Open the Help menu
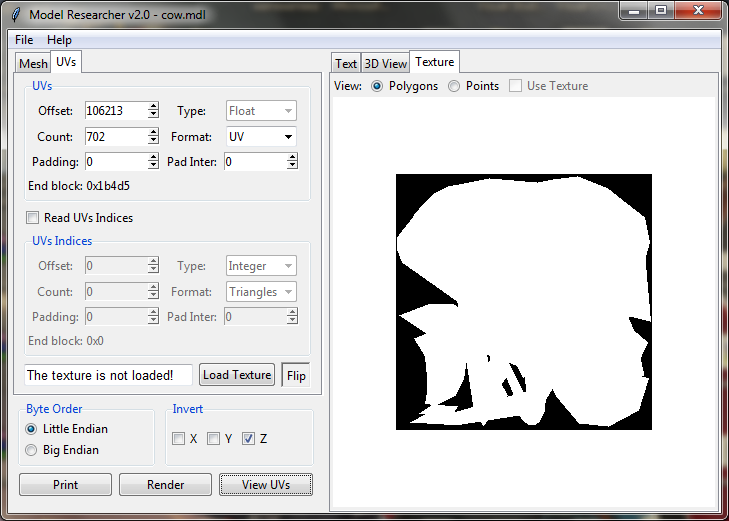Image resolution: width=729 pixels, height=521 pixels. [x=60, y=40]
